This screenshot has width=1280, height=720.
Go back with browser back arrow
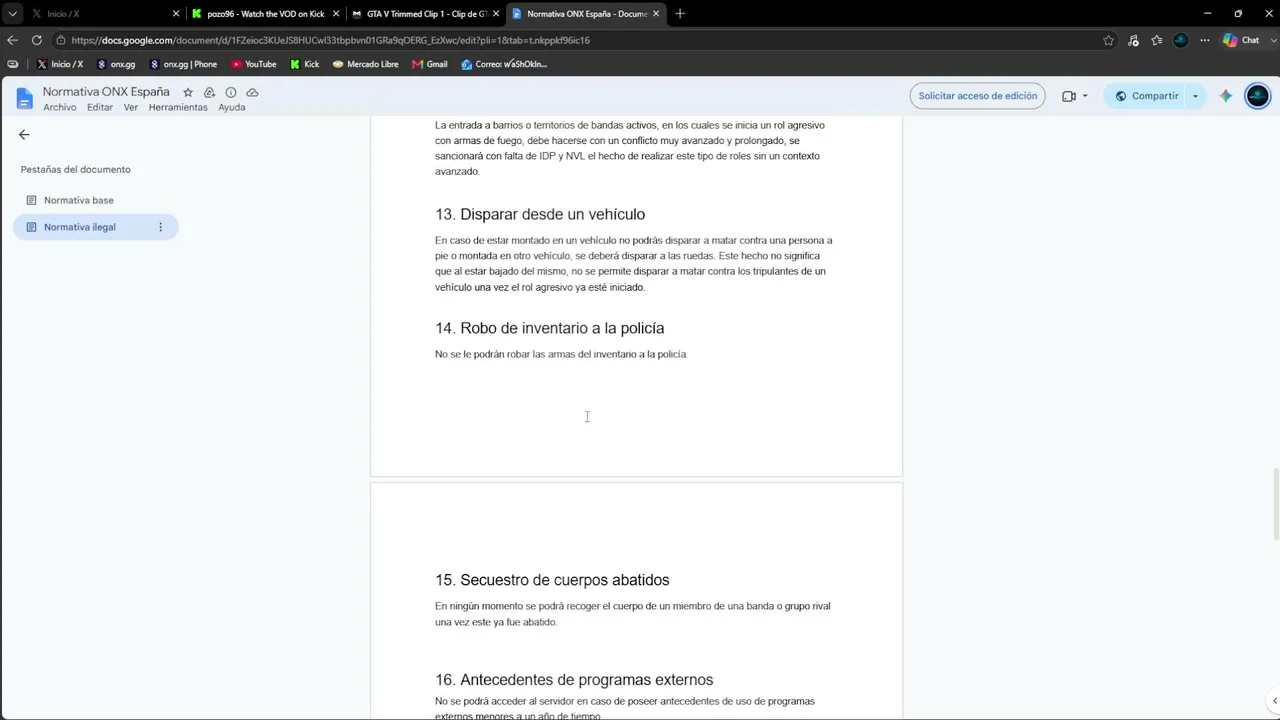12,40
